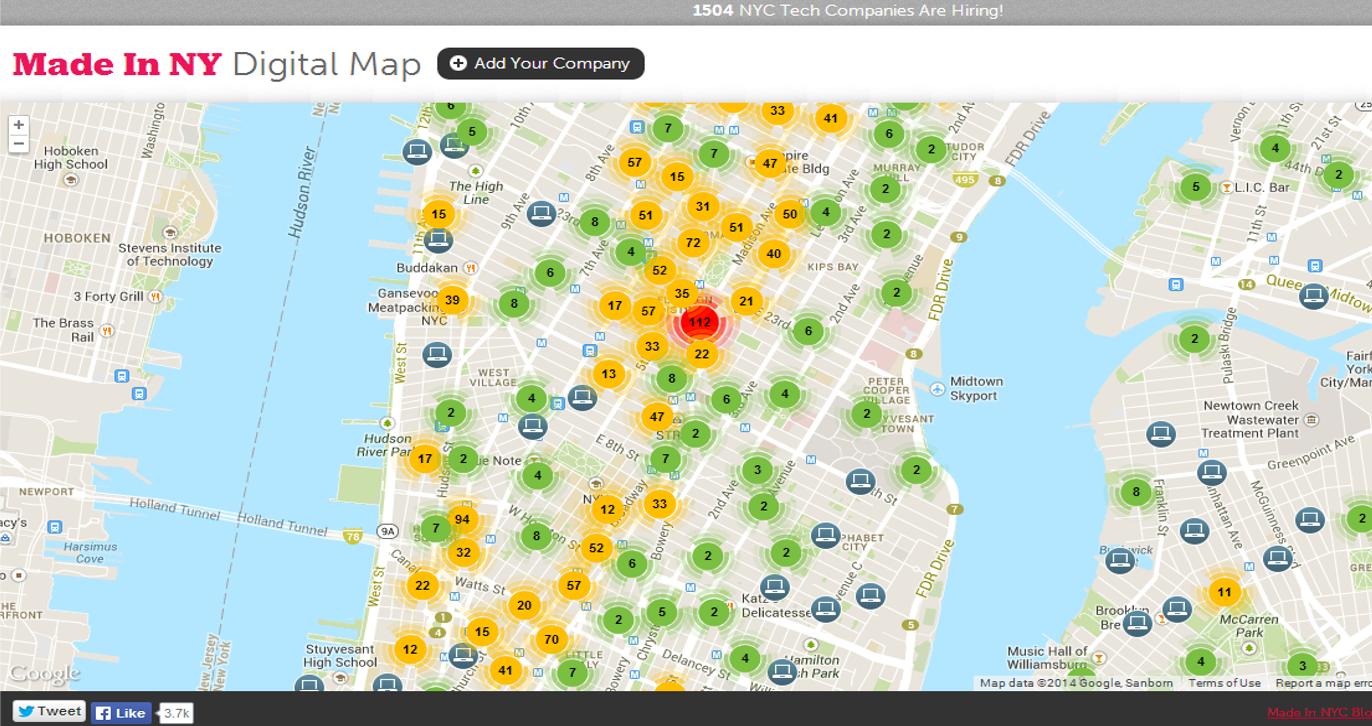Open the map Terms of Use link
This screenshot has height=726, width=1372.
click(x=1224, y=683)
